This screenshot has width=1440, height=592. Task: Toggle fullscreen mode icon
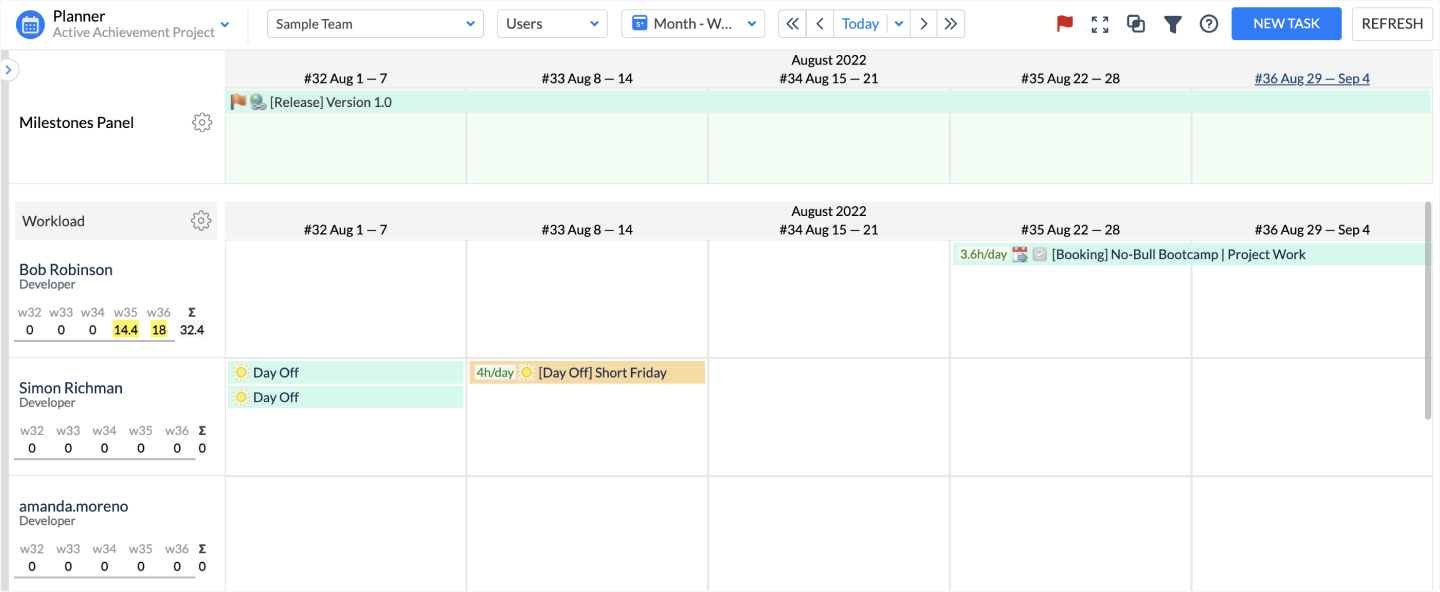tap(1100, 24)
